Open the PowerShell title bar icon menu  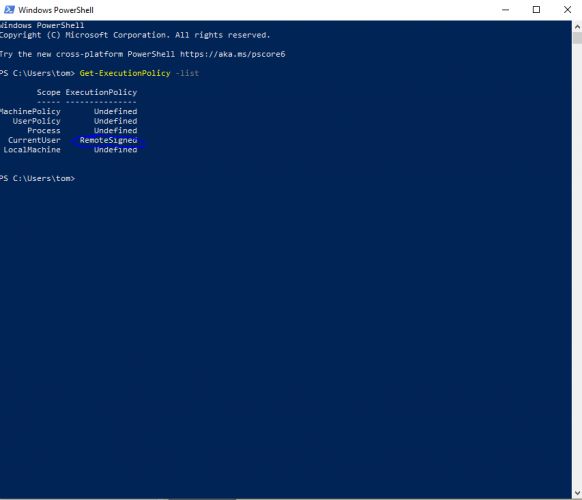9,10
